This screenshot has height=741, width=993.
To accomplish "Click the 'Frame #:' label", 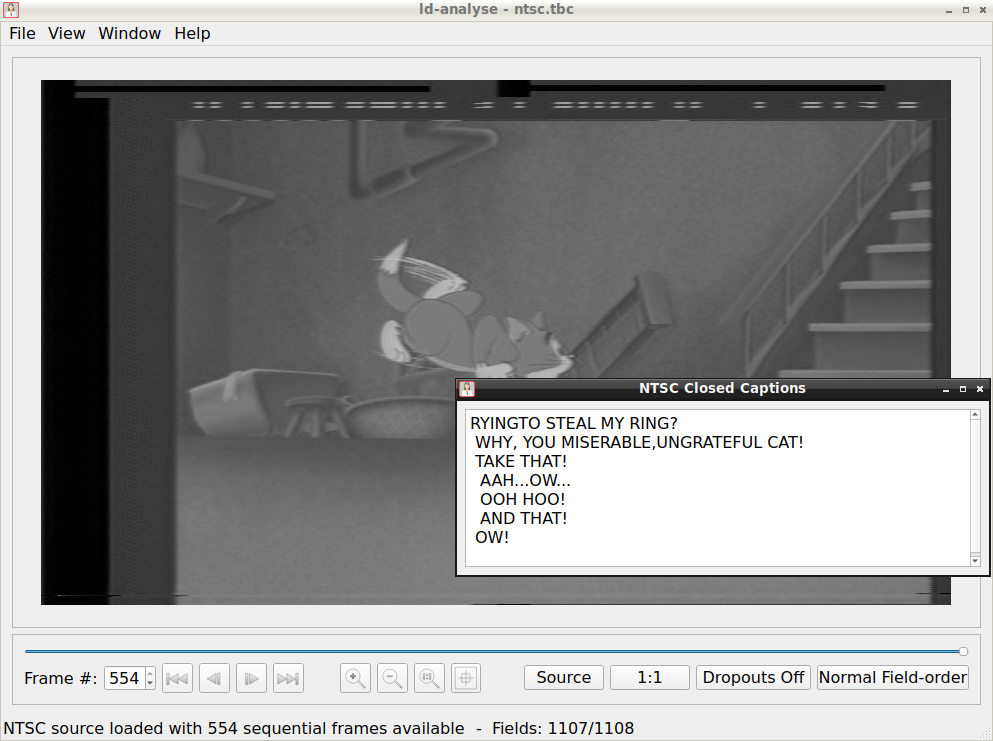I will tap(61, 678).
